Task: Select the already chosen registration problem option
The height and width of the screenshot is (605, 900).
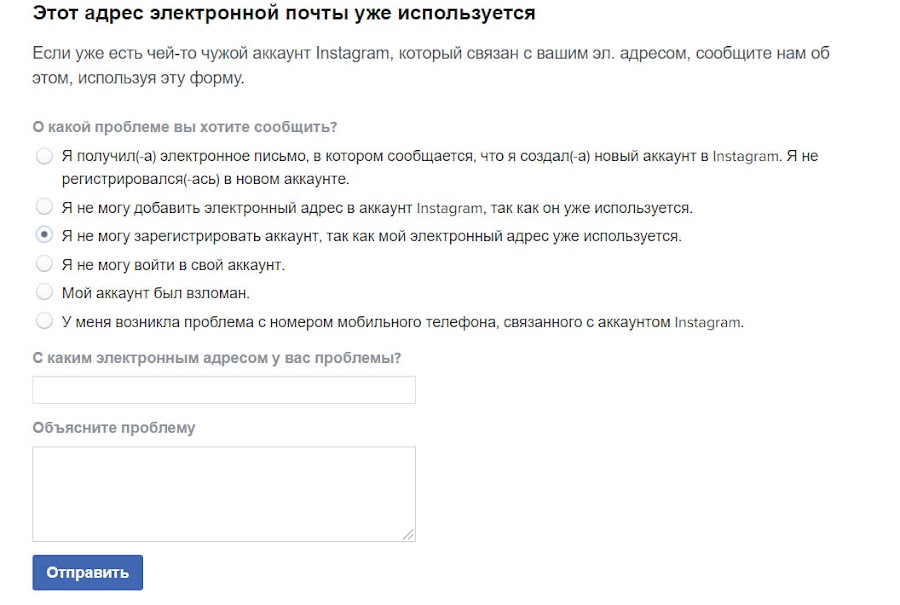Action: (x=44, y=234)
